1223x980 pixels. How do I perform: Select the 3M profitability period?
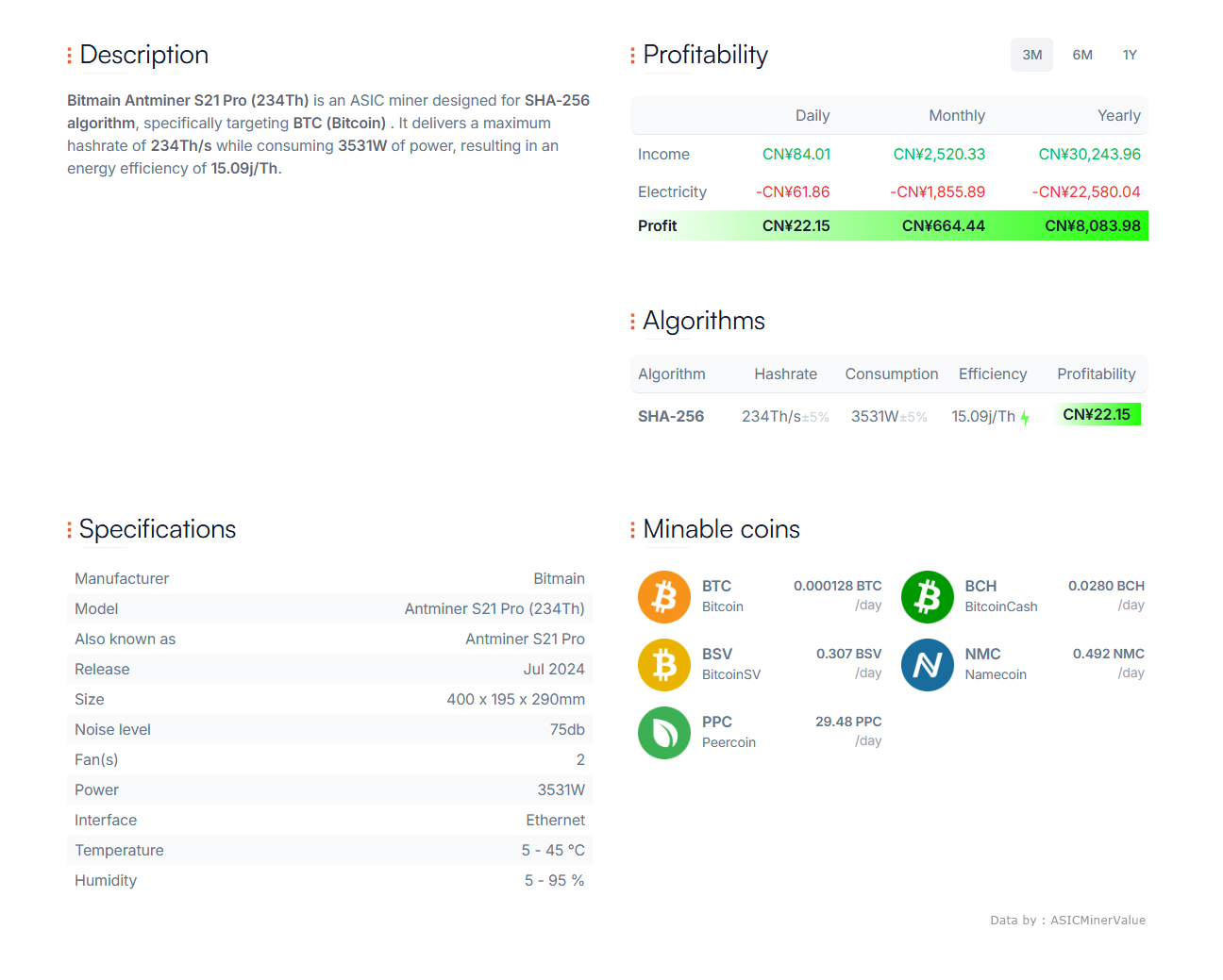point(1031,55)
